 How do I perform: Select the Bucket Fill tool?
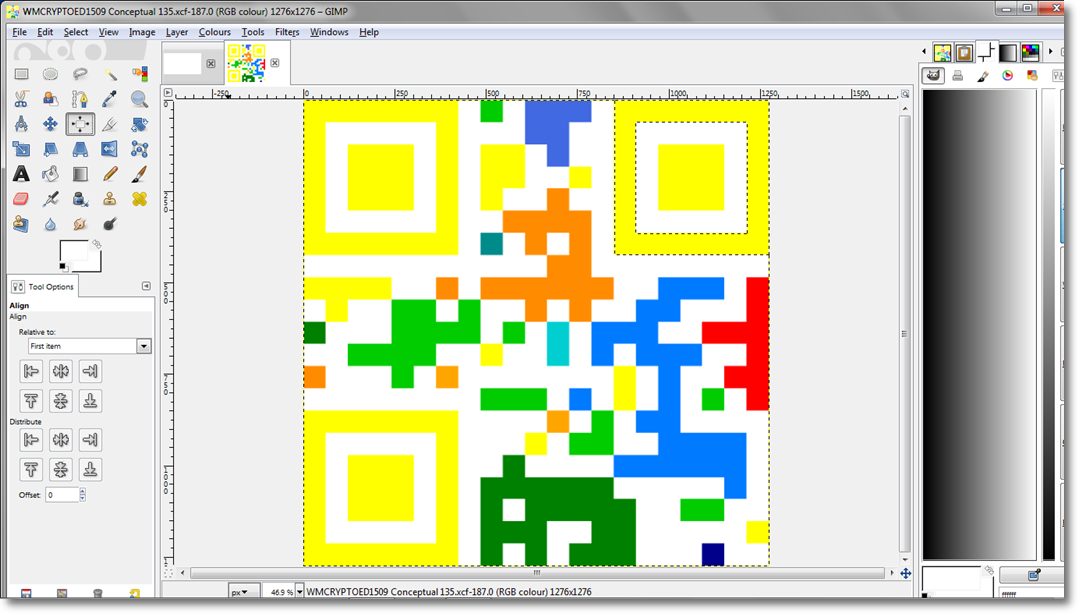pyautogui.click(x=50, y=174)
